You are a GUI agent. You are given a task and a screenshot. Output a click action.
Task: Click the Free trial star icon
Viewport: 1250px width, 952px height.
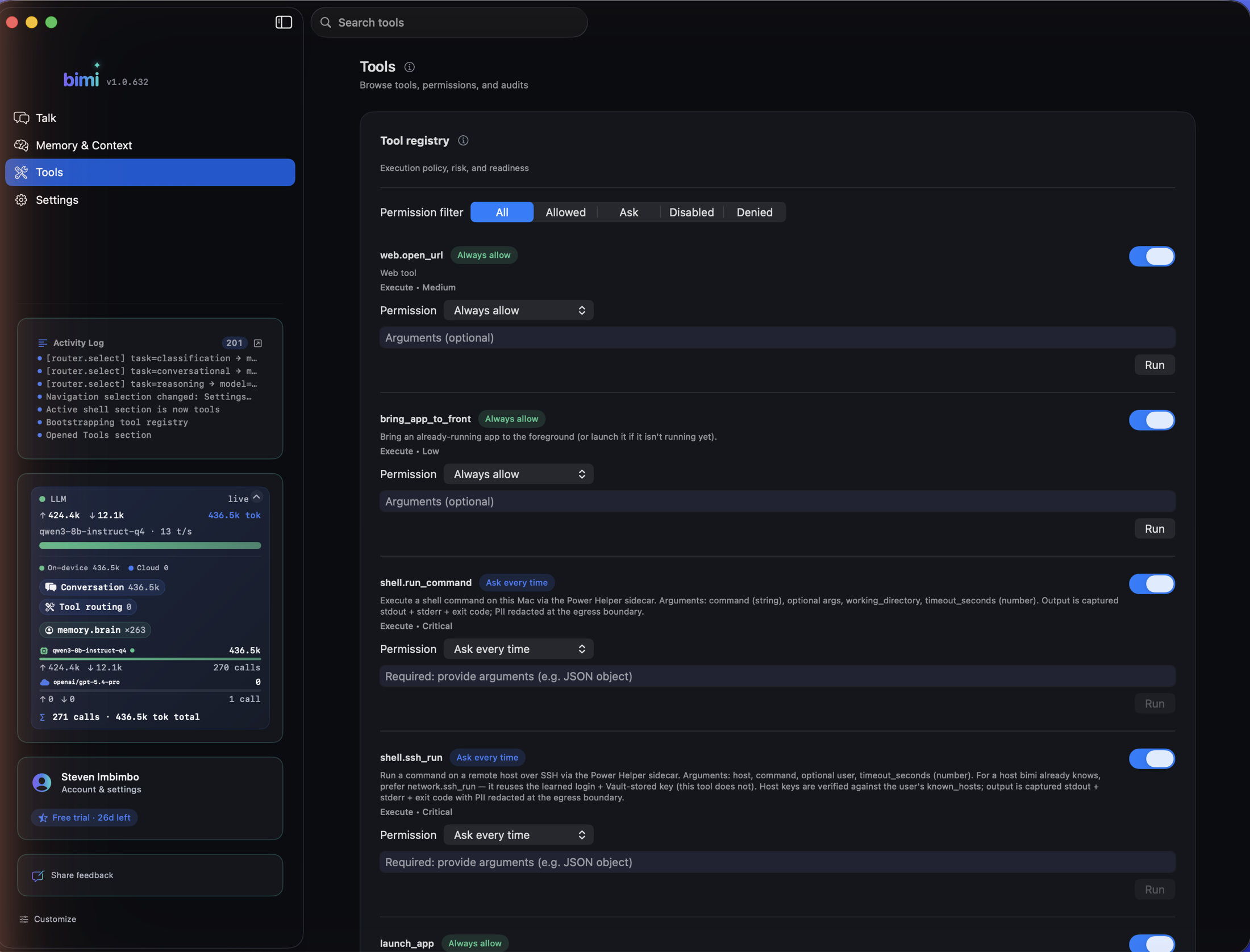click(x=43, y=817)
